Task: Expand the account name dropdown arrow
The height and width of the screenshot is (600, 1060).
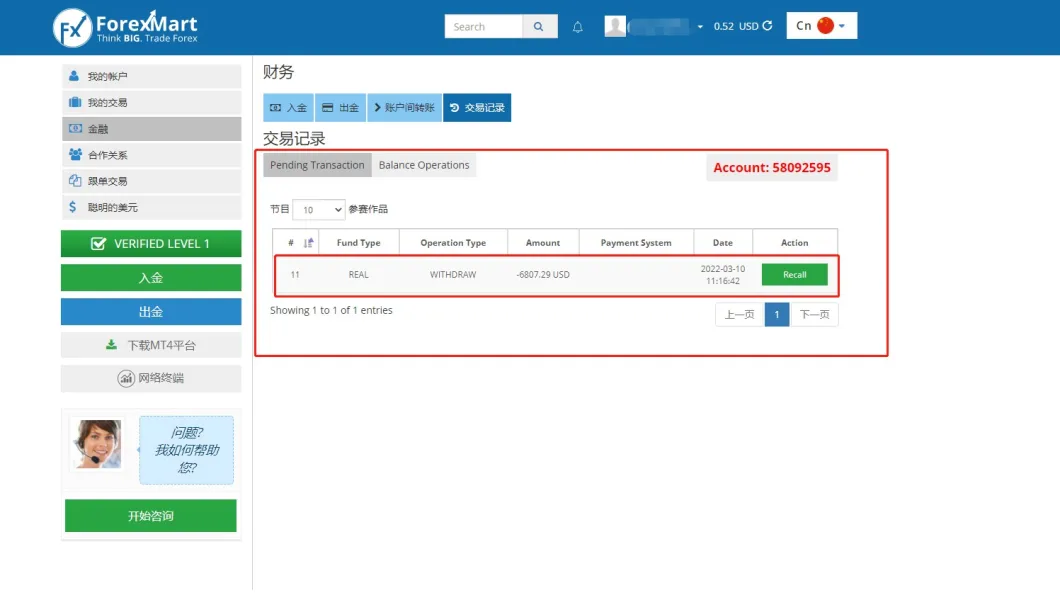Action: (700, 27)
